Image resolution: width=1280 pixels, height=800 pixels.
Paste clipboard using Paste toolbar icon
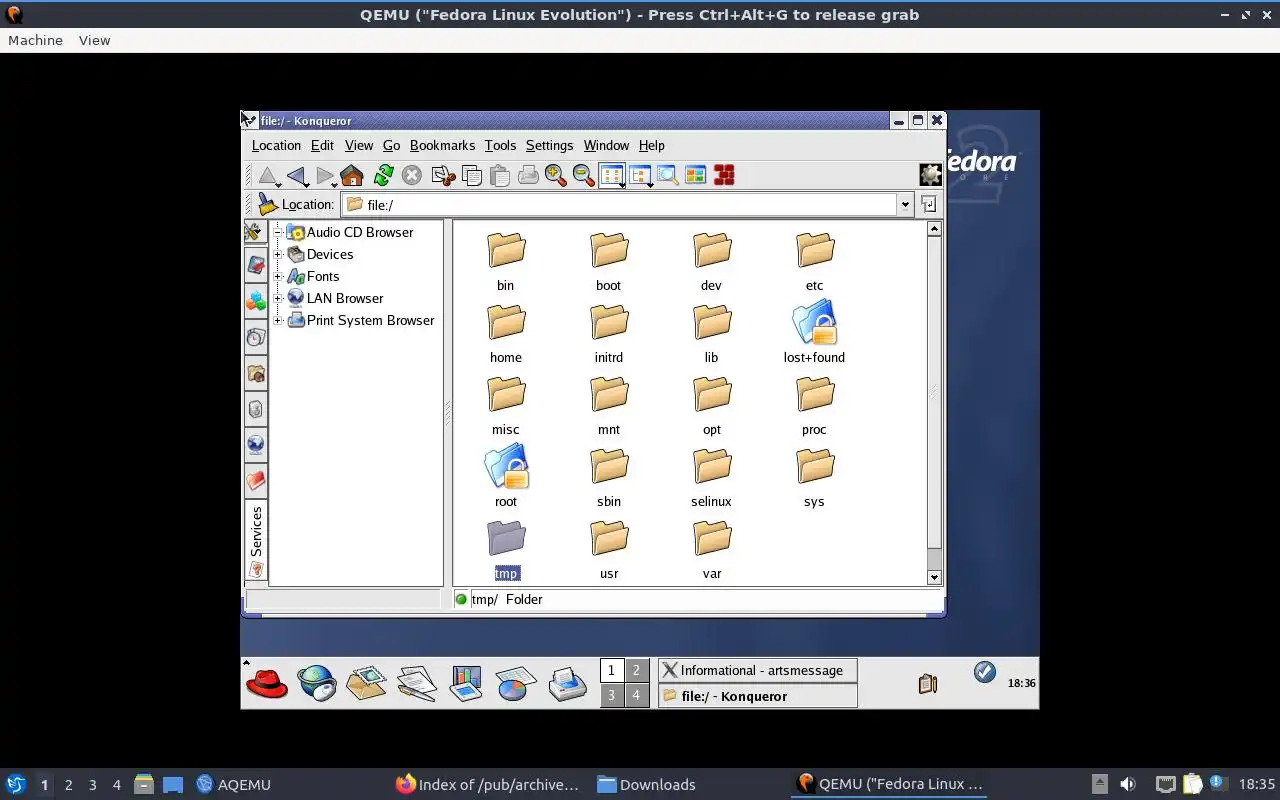pyautogui.click(x=499, y=176)
